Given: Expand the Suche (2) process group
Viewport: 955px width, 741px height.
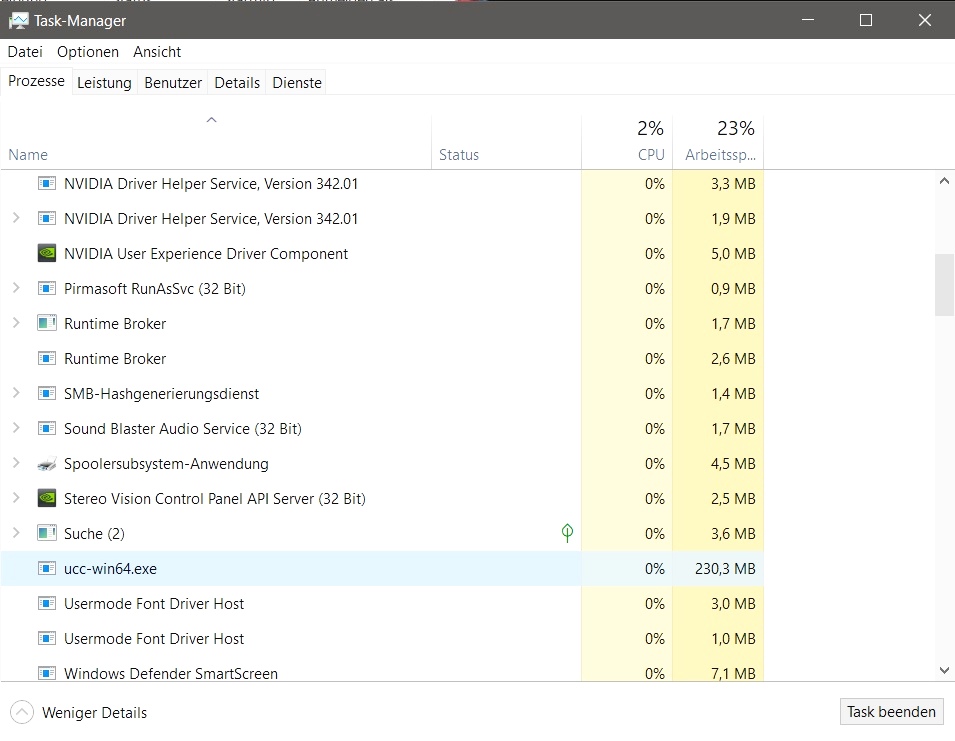Looking at the screenshot, I should coord(16,533).
